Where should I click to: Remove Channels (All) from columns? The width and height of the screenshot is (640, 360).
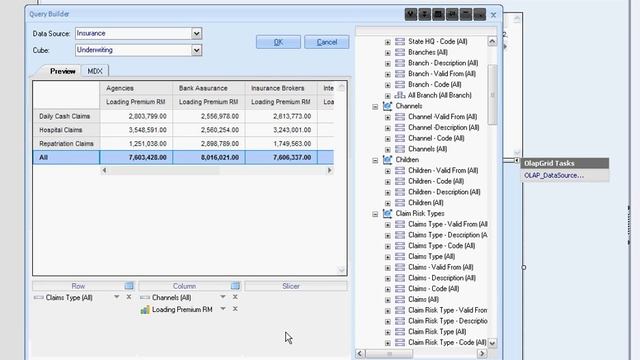[235, 297]
